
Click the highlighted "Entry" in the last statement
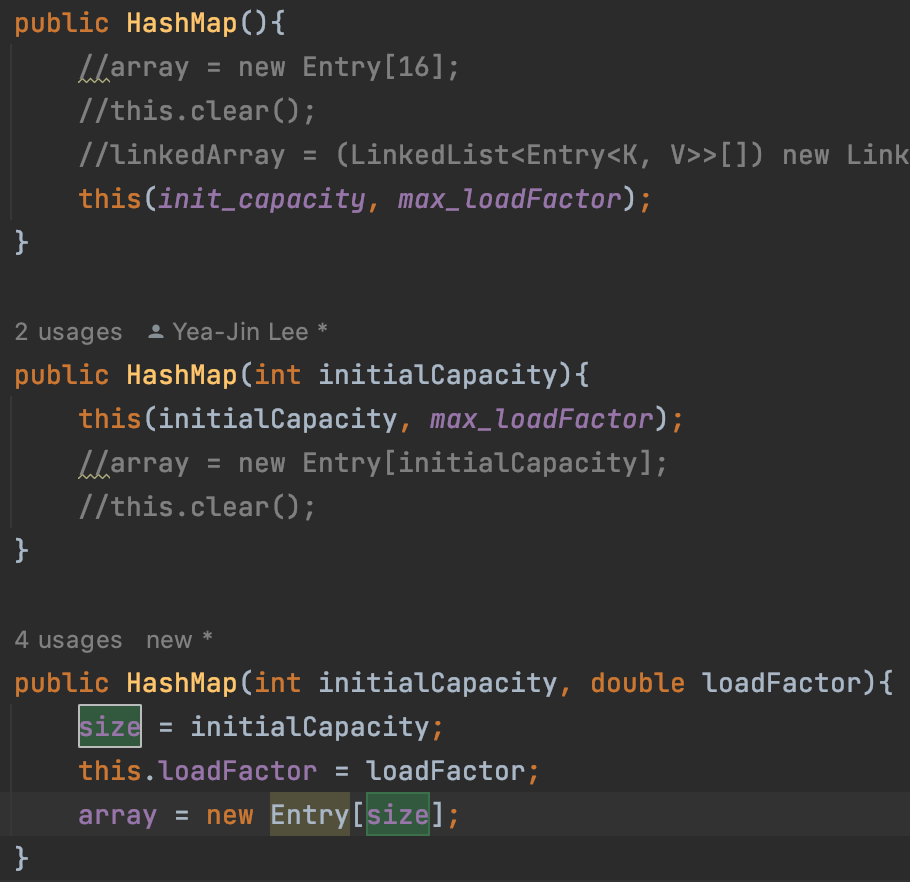pos(309,815)
